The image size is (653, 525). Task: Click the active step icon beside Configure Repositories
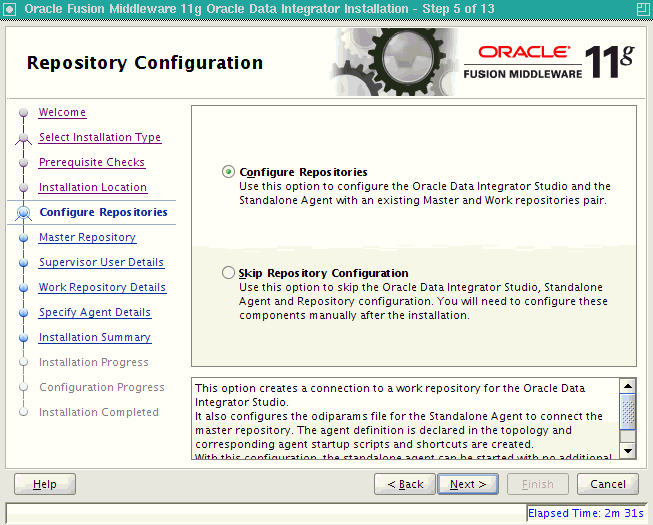(24, 213)
